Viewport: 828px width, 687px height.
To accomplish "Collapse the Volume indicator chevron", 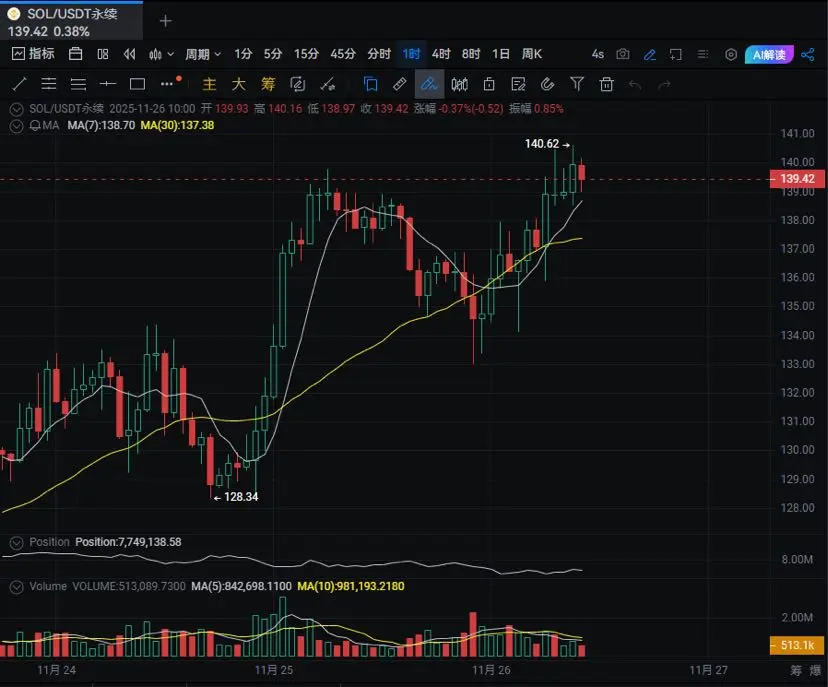I will point(16,587).
